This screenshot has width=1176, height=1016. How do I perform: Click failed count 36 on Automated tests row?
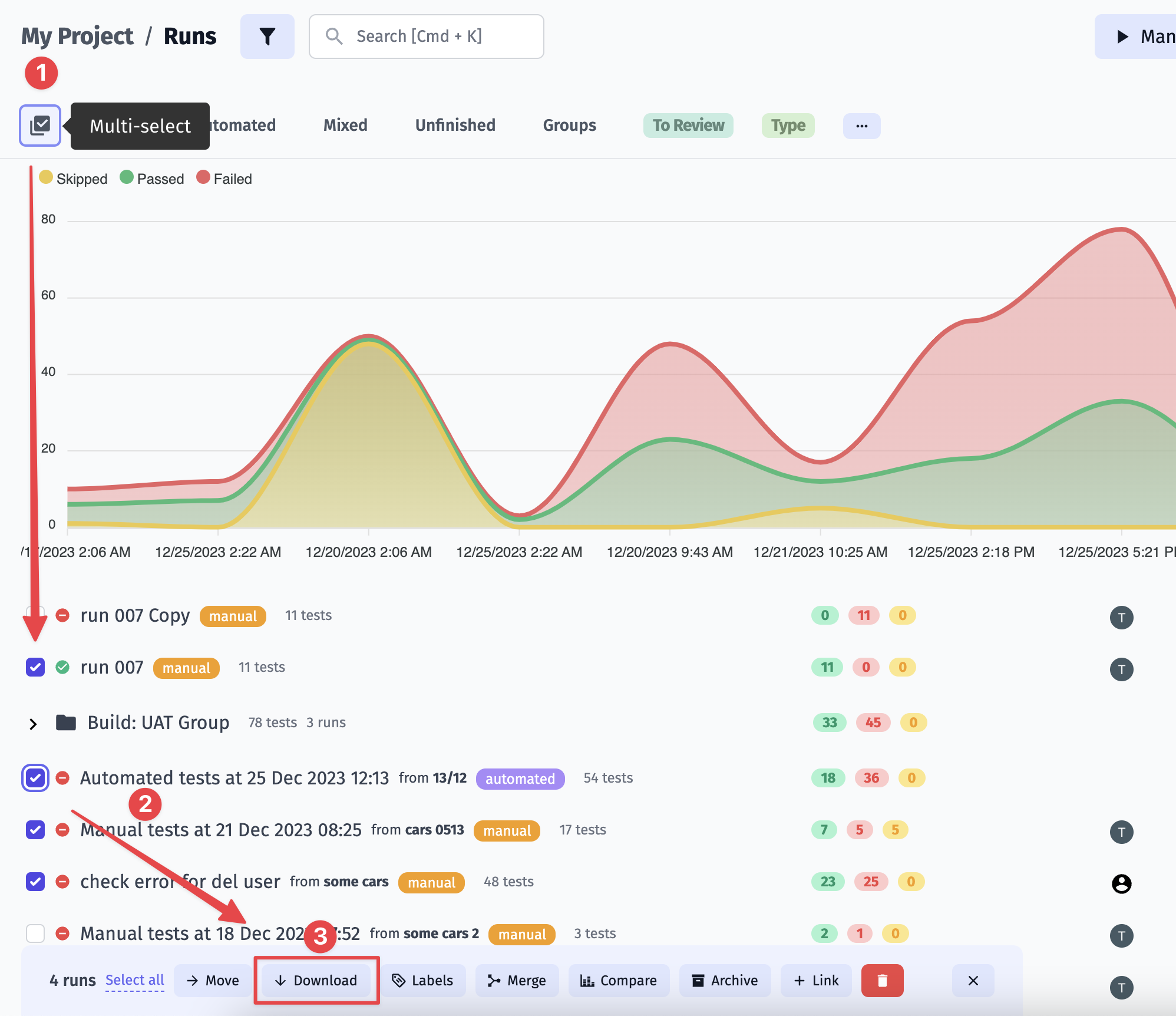(x=871, y=778)
